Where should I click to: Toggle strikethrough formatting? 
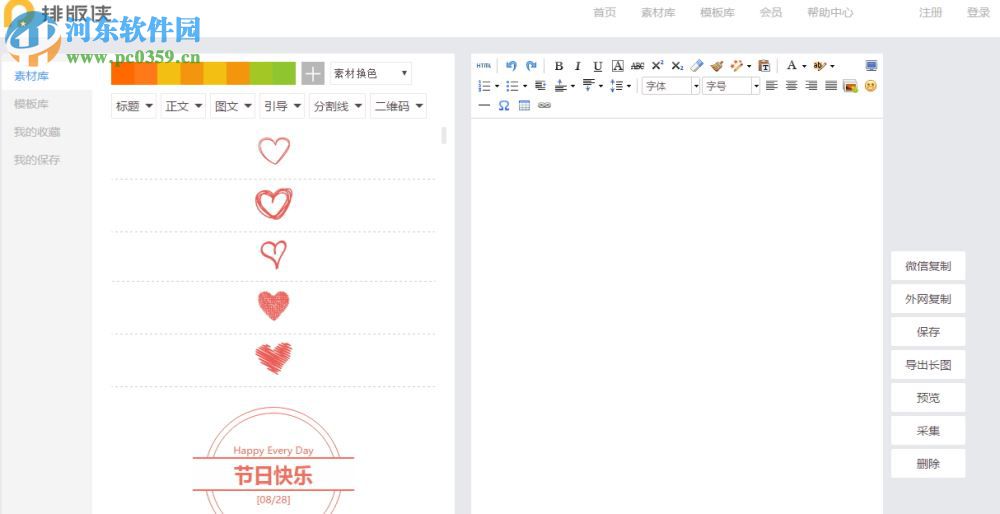click(x=637, y=66)
